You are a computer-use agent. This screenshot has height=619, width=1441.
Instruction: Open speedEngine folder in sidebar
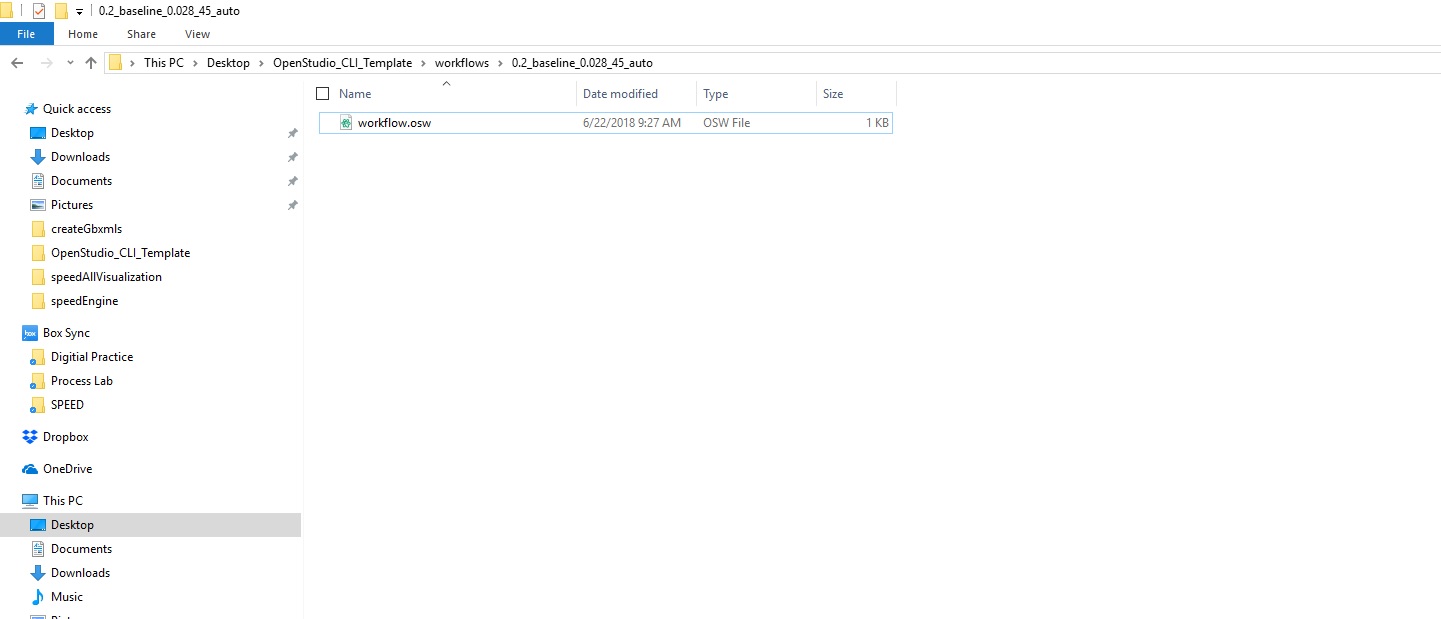pos(84,301)
